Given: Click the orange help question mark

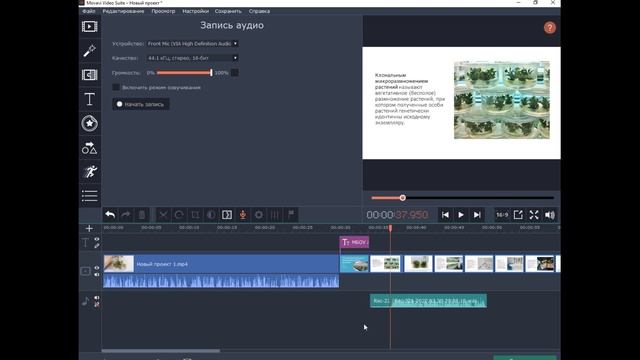Looking at the screenshot, I should click(x=549, y=28).
